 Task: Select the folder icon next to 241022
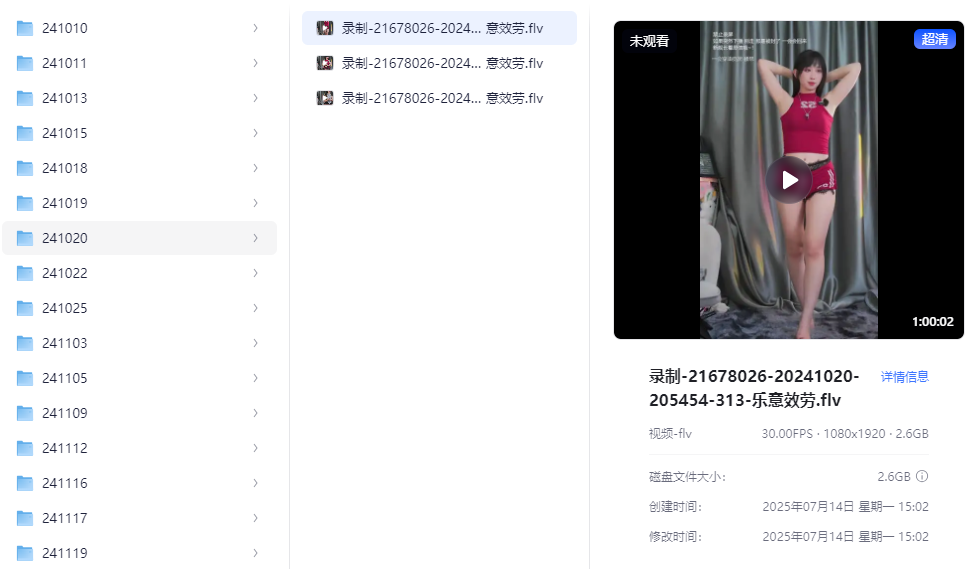tap(25, 273)
